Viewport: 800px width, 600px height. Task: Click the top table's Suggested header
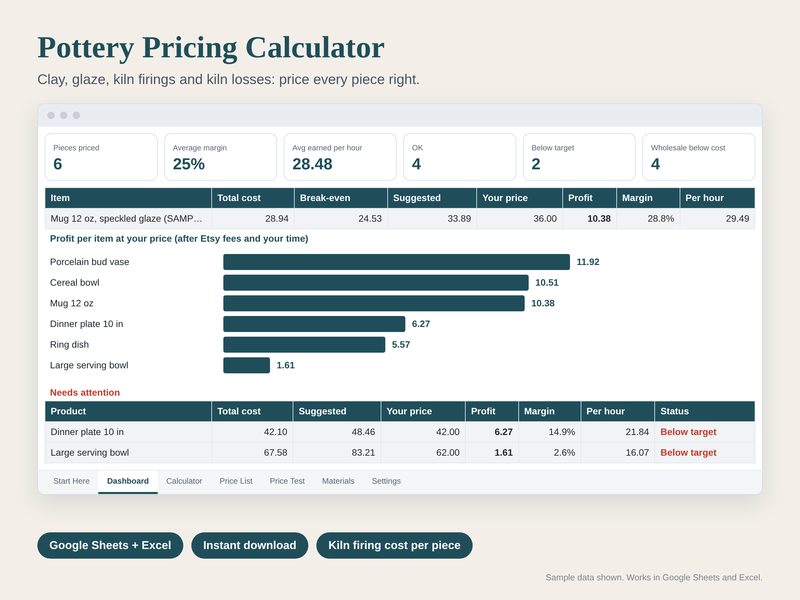[x=432, y=198]
